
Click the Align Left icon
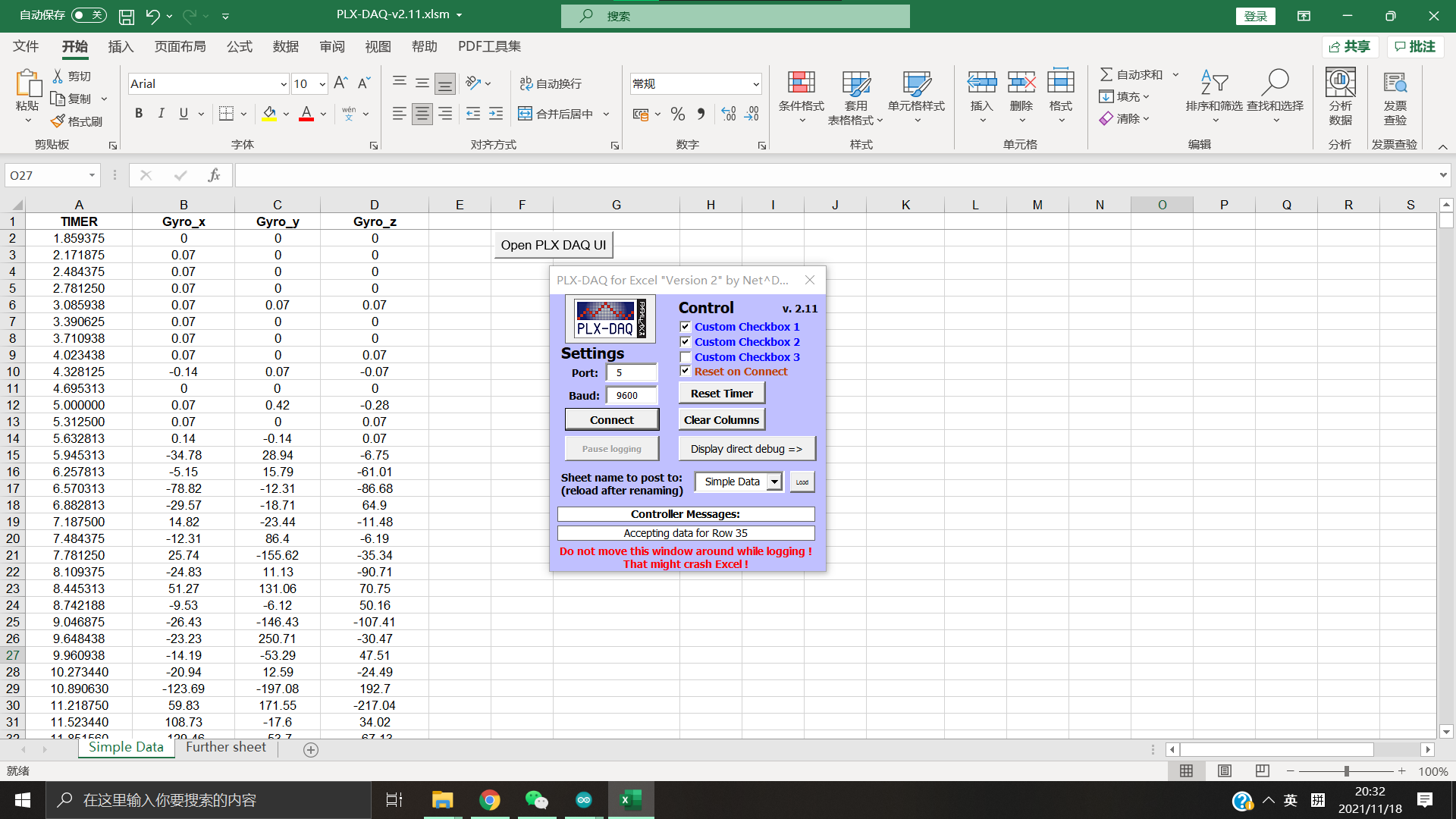pos(399,114)
